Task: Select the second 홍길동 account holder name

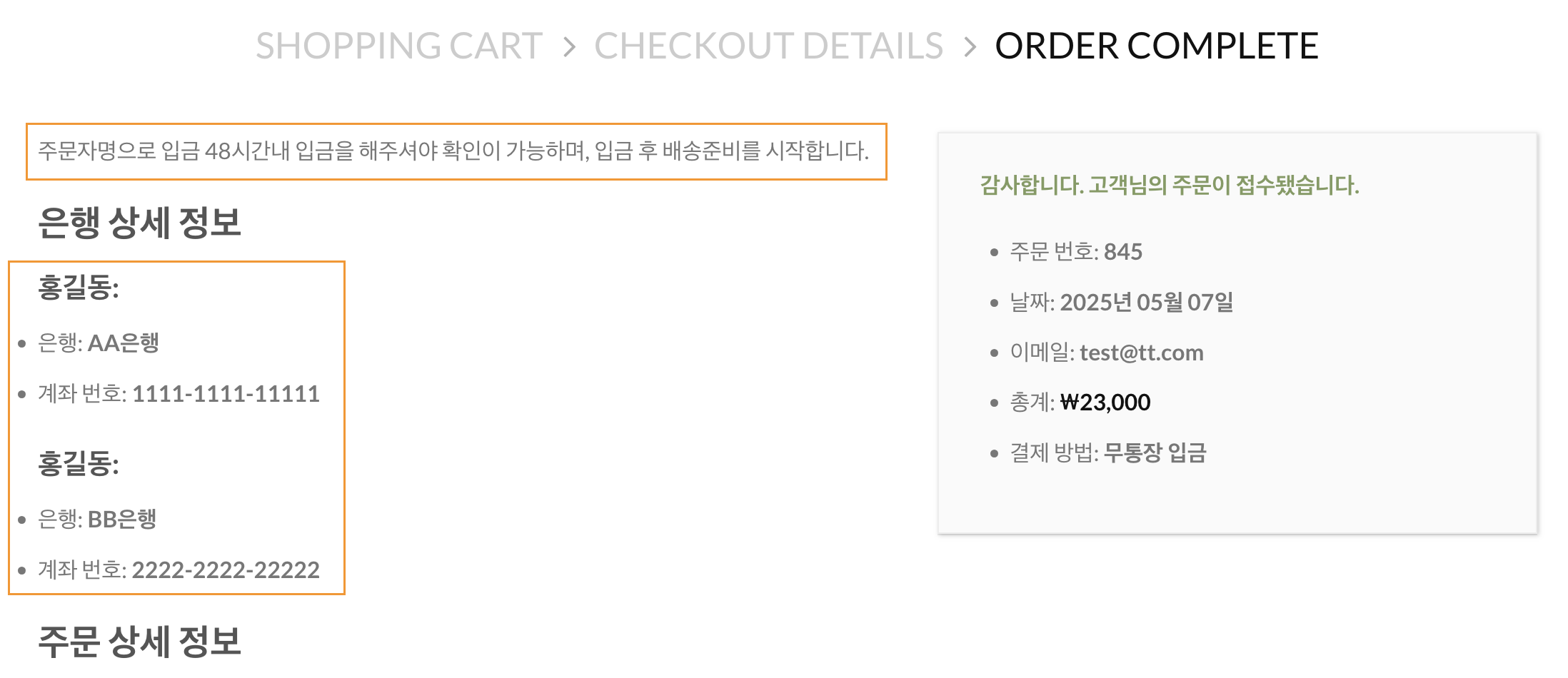Action: [78, 464]
